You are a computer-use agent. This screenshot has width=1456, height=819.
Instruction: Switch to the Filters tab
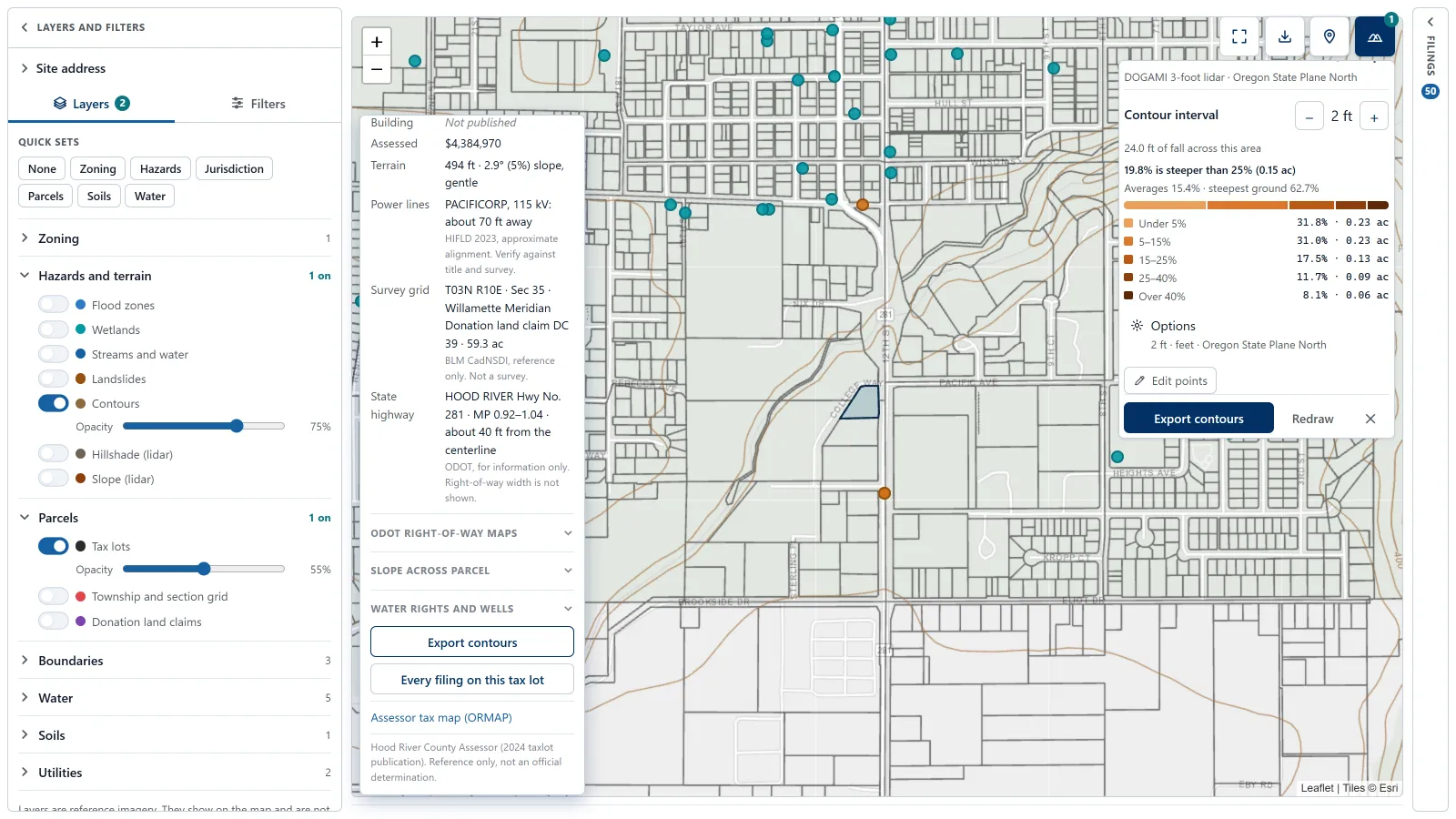tap(258, 104)
